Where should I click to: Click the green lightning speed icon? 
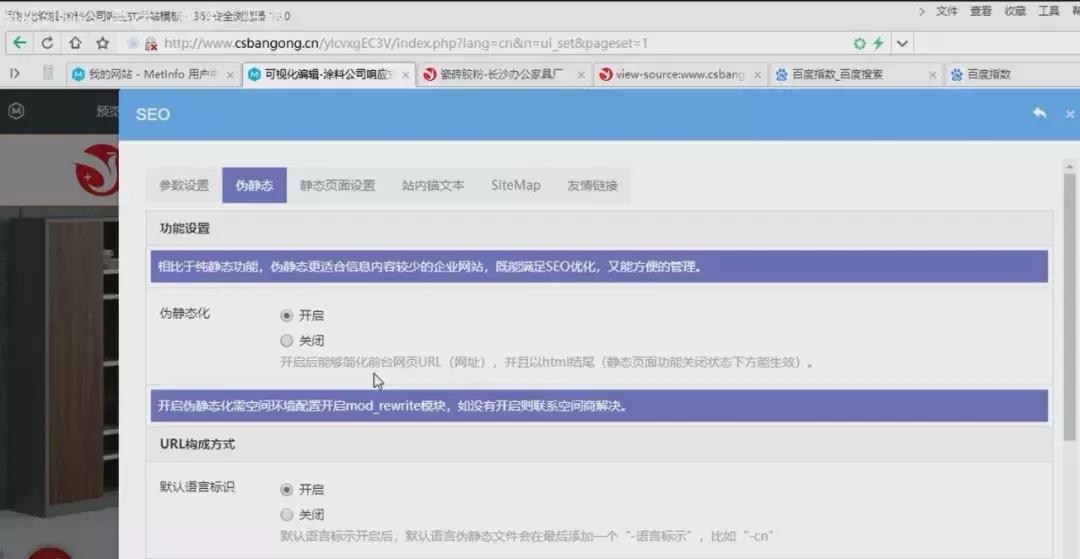(x=878, y=43)
